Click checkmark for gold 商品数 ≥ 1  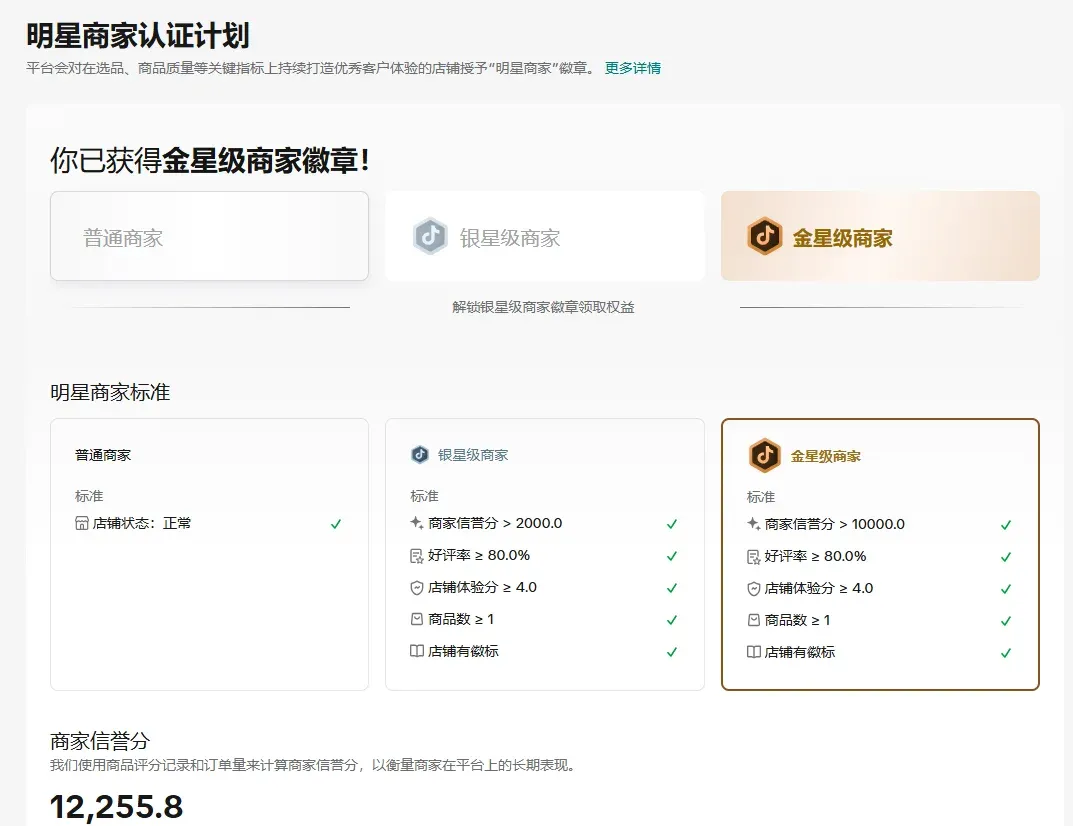pos(1006,621)
